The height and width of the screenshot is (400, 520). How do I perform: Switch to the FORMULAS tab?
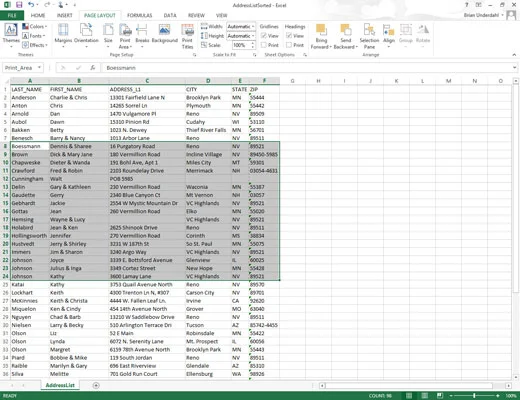139,15
